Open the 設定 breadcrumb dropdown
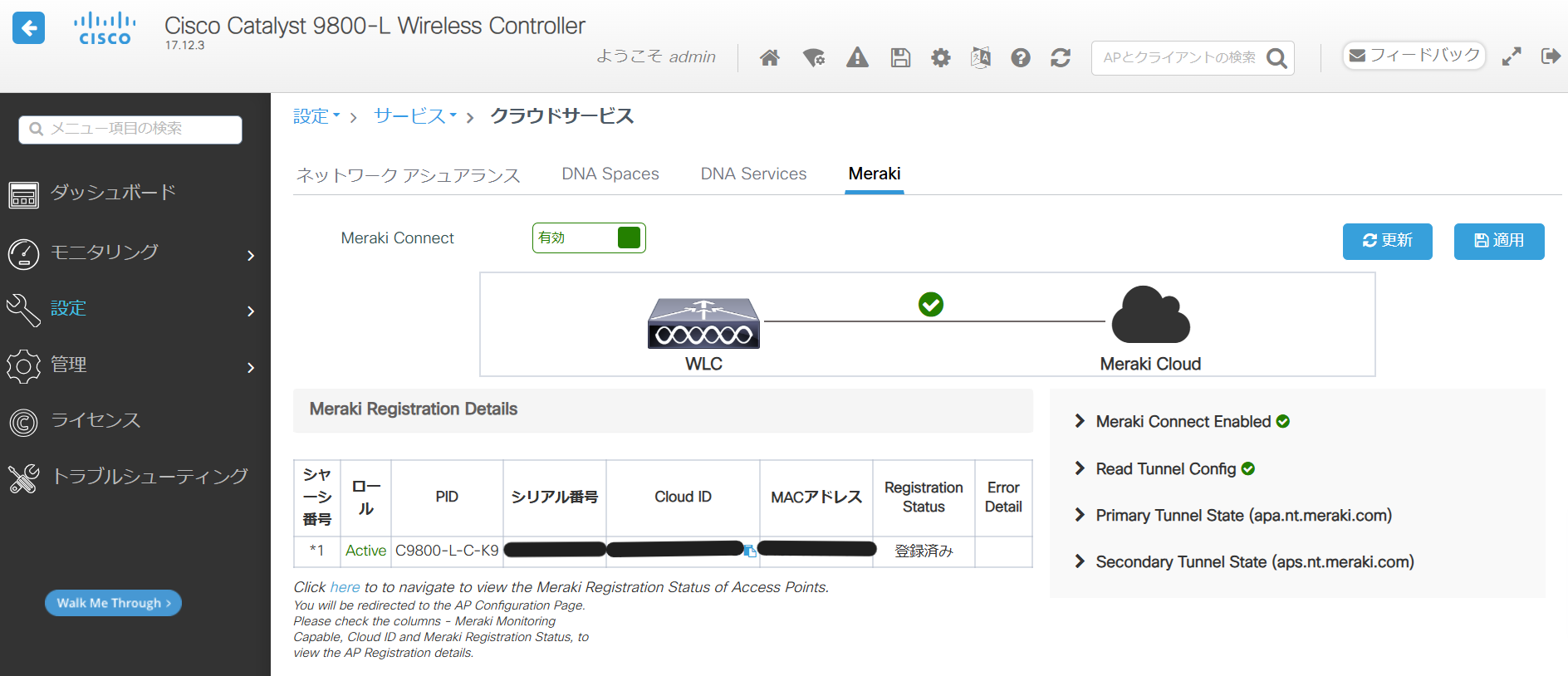Image resolution: width=1568 pixels, height=676 pixels. point(316,116)
